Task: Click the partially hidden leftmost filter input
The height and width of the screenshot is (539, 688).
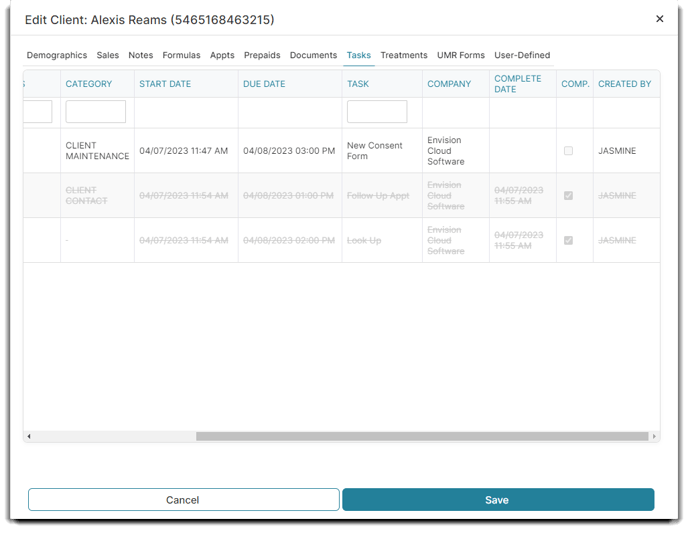Action: pyautogui.click(x=38, y=111)
